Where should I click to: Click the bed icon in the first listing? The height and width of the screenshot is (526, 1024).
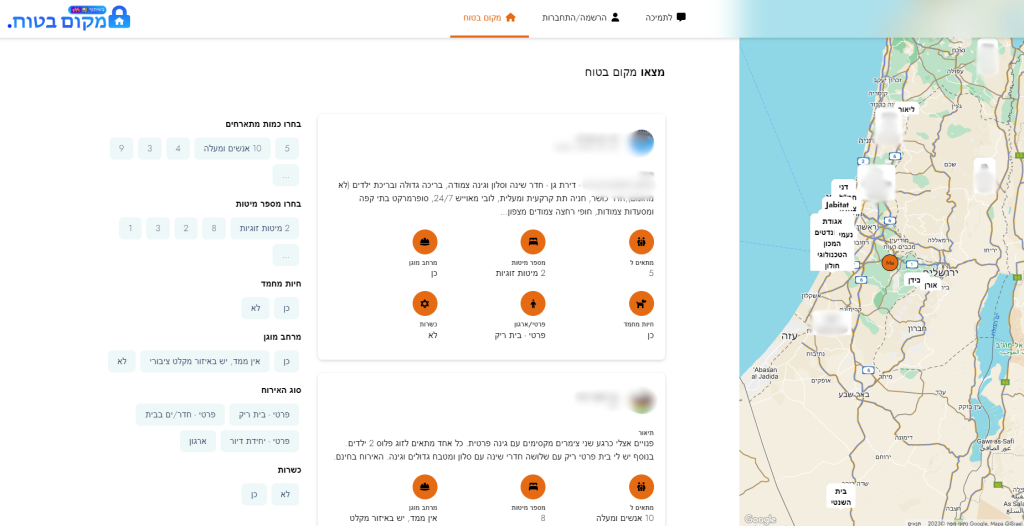(533, 242)
